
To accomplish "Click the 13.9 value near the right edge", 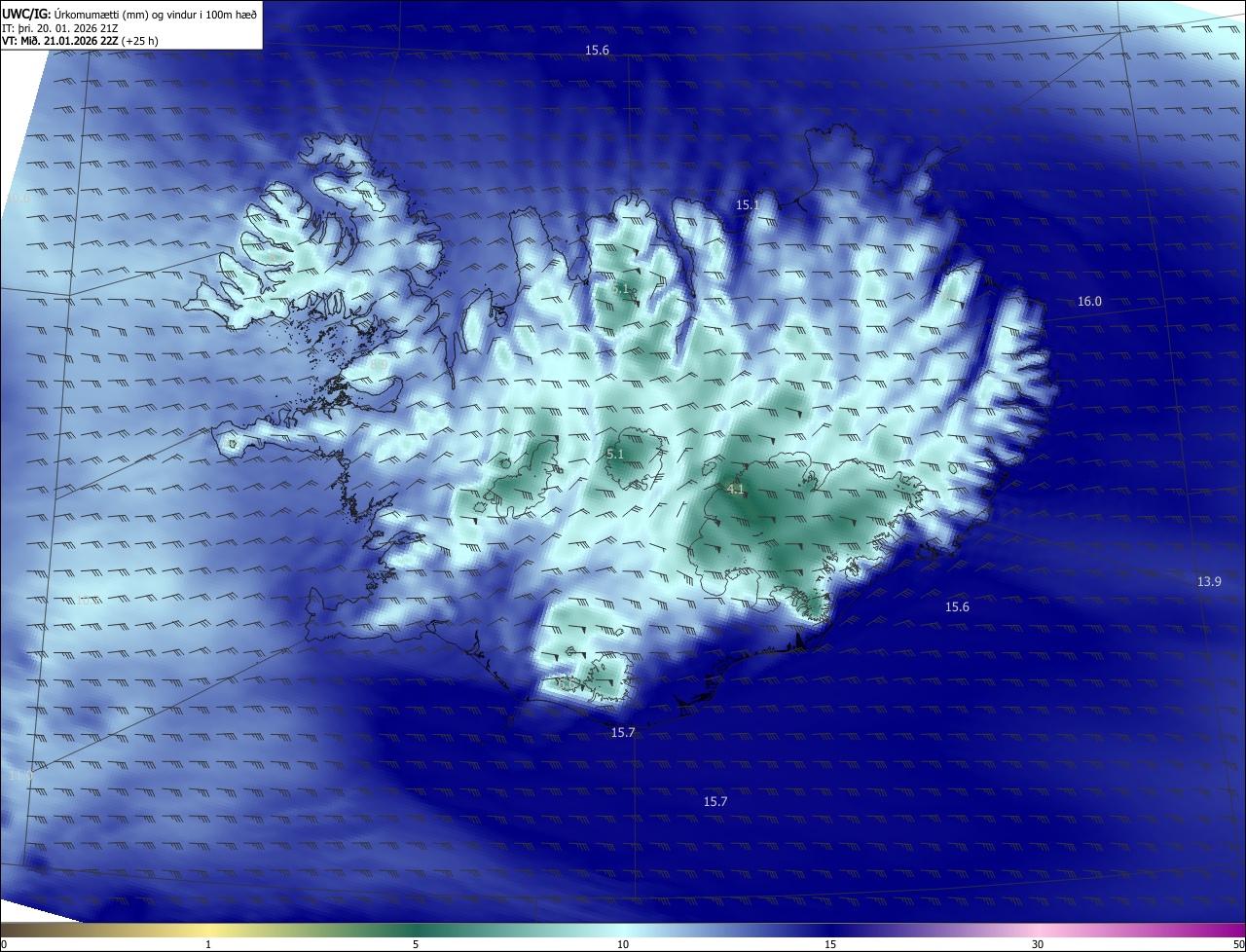I will pyautogui.click(x=1208, y=581).
